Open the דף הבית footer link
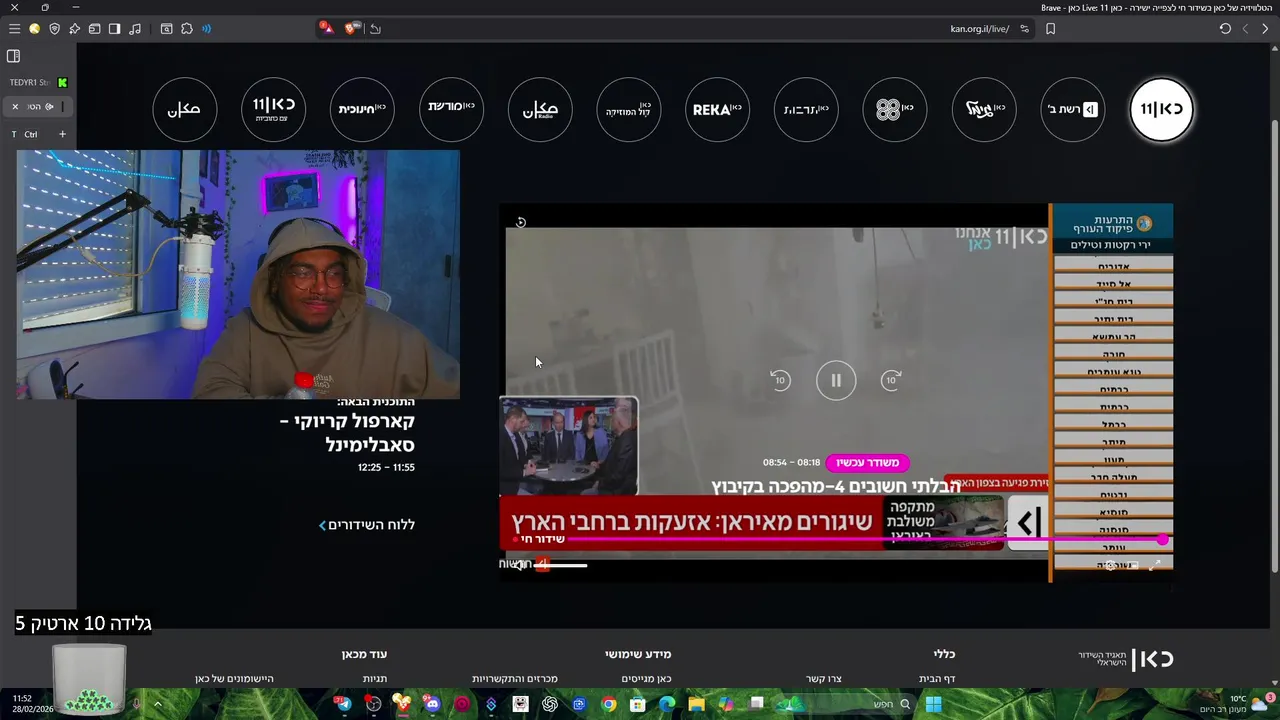Image resolution: width=1280 pixels, height=720 pixels. click(x=937, y=679)
